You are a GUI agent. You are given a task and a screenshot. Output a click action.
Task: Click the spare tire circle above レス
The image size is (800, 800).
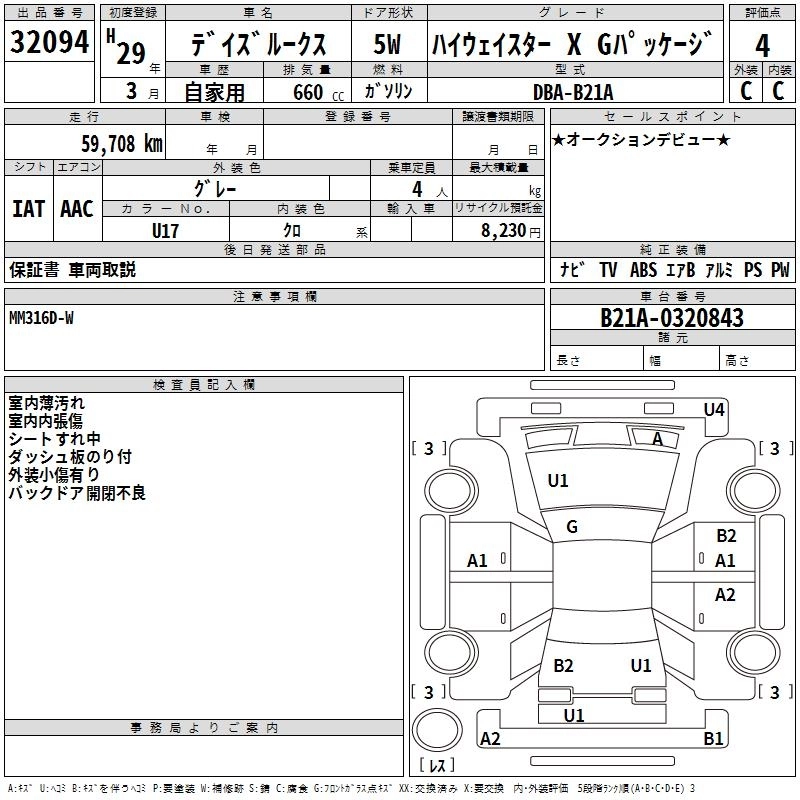point(437,728)
